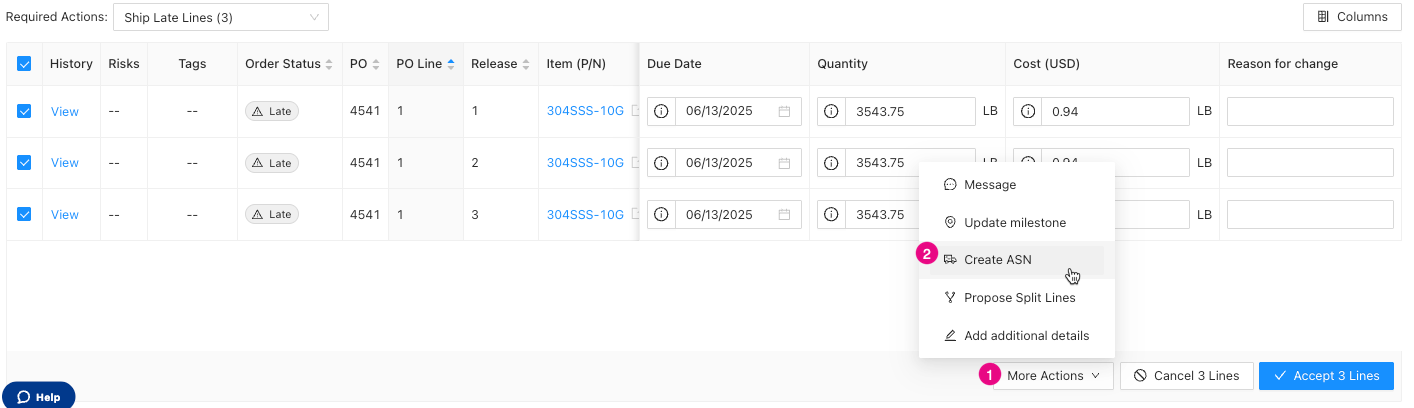Open the Help chat widget
This screenshot has width=1414, height=408.
click(39, 396)
